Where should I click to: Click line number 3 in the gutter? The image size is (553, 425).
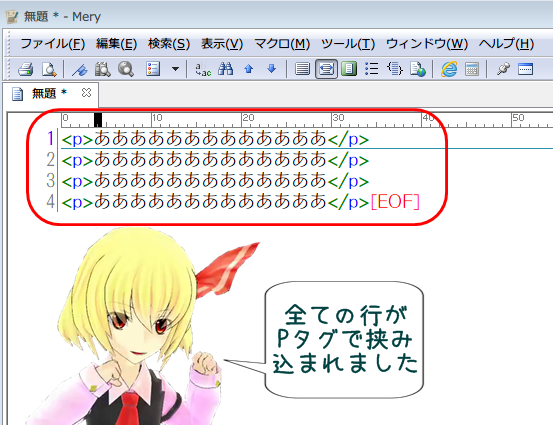click(50, 180)
